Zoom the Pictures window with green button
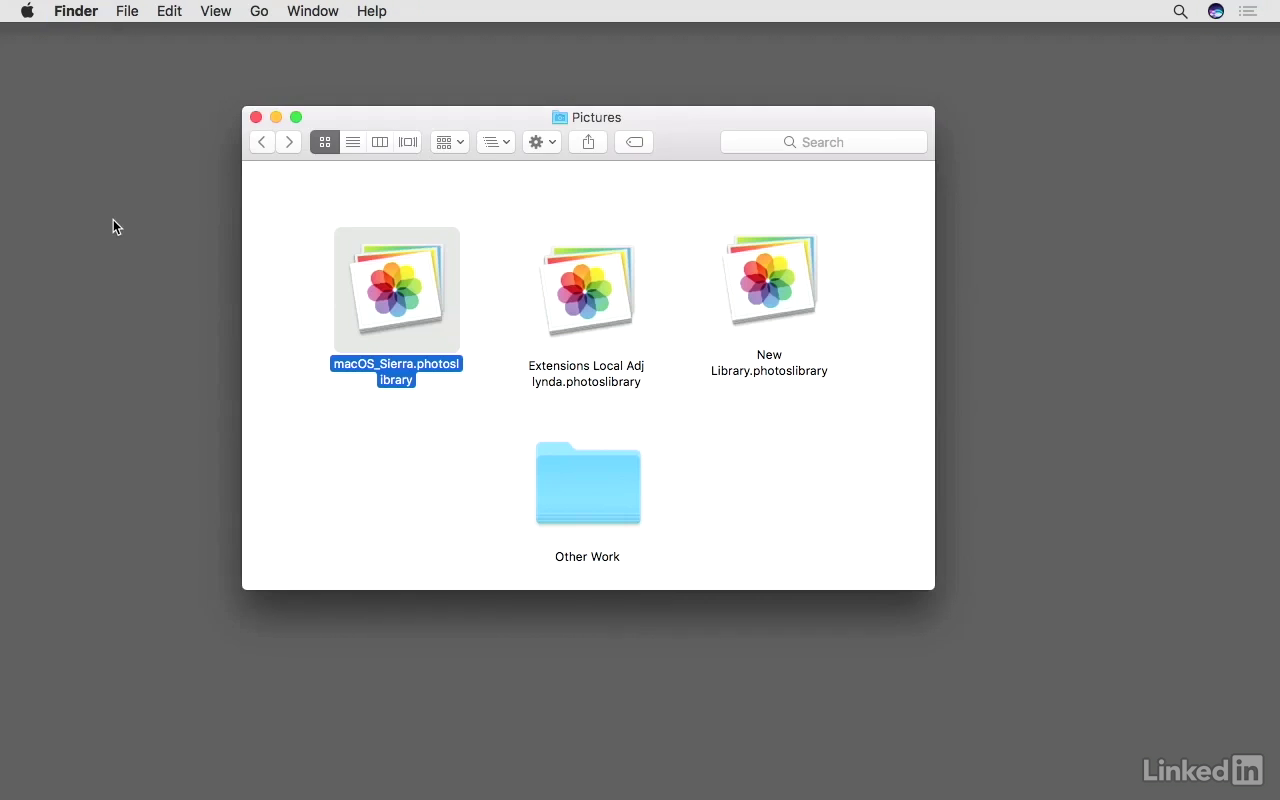The height and width of the screenshot is (800, 1280). tap(296, 117)
